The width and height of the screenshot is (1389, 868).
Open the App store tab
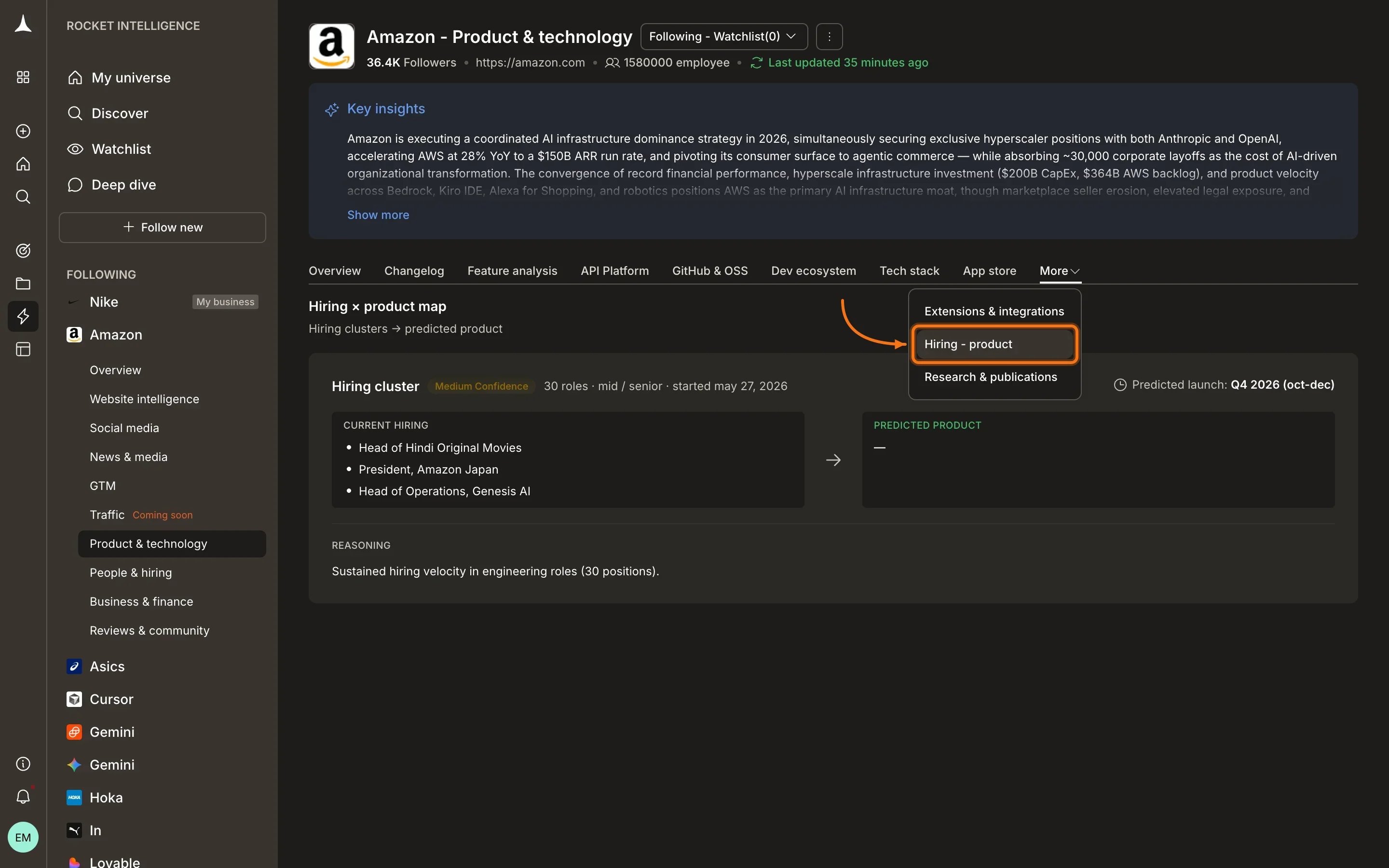[990, 271]
